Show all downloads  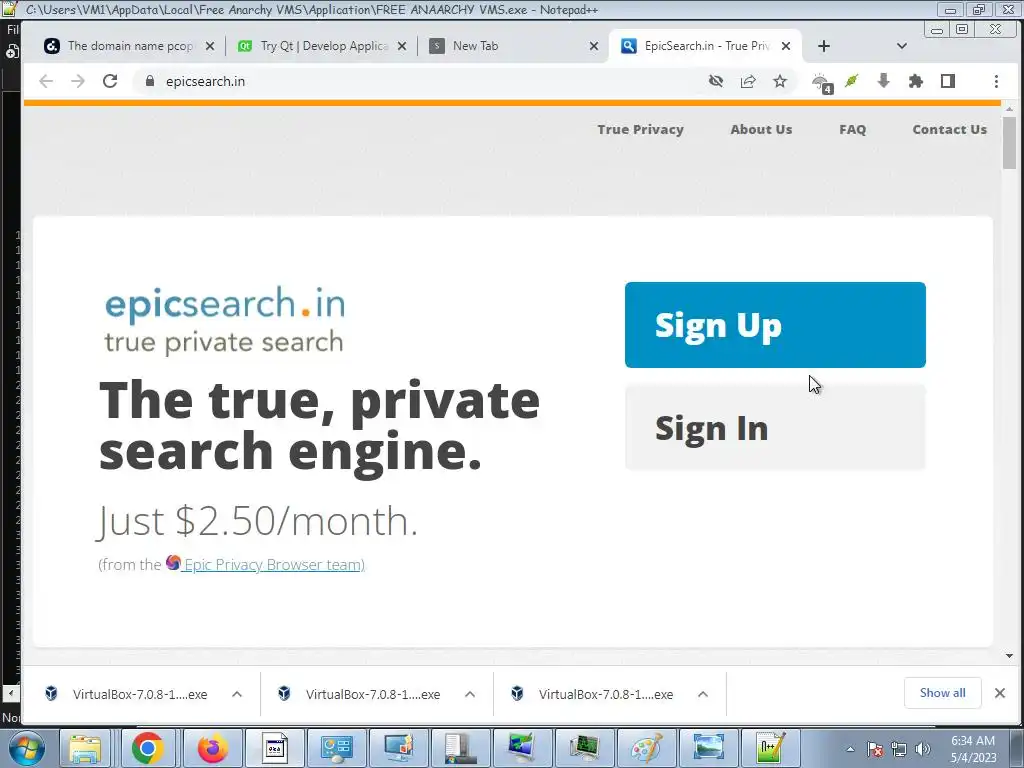(942, 693)
